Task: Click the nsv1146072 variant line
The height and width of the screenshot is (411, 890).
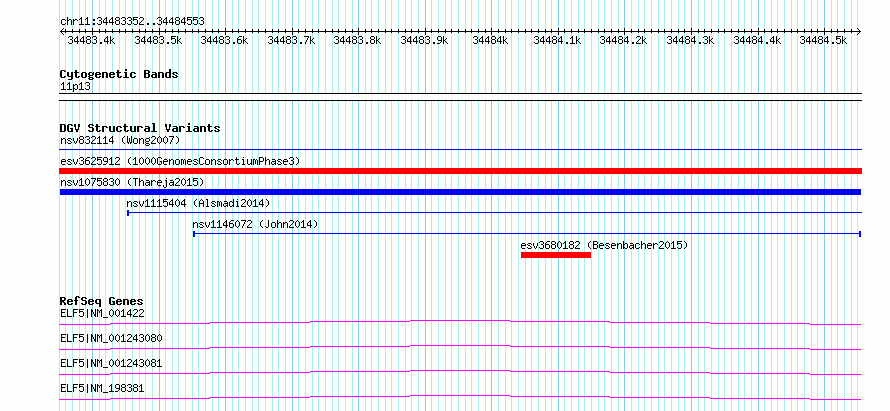Action: [x=527, y=233]
